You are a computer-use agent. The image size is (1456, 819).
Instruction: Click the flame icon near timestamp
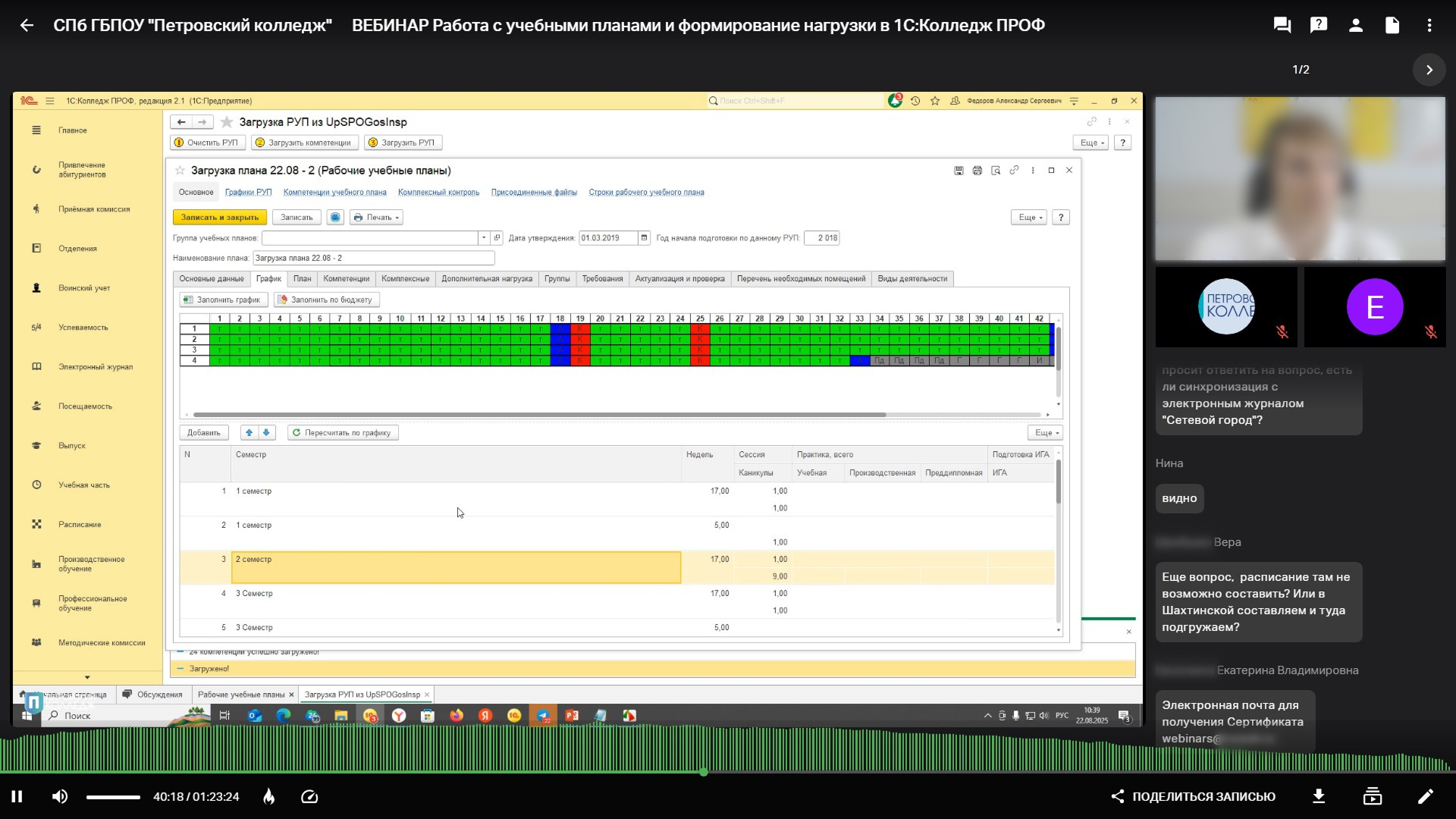tap(269, 796)
